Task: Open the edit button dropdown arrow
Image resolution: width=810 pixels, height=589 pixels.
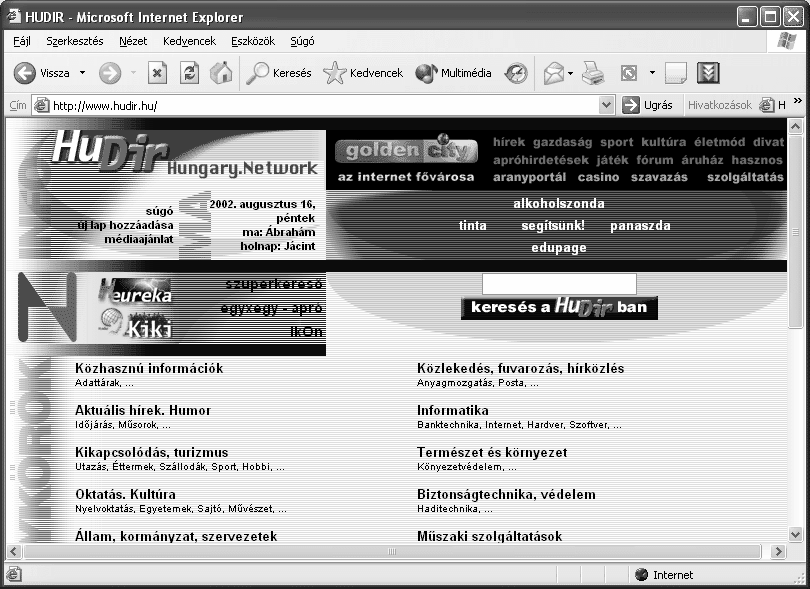Action: coord(652,73)
